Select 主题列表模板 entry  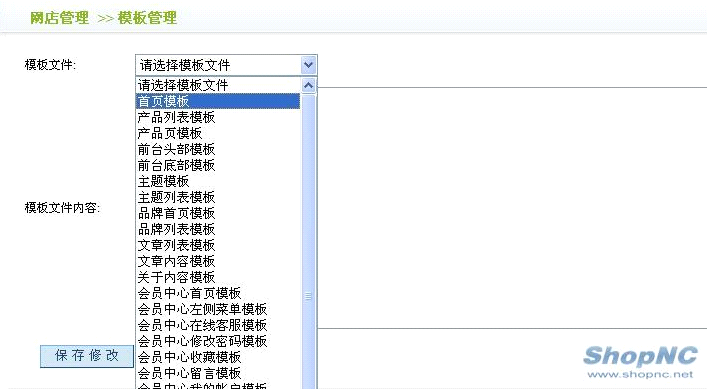click(218, 197)
